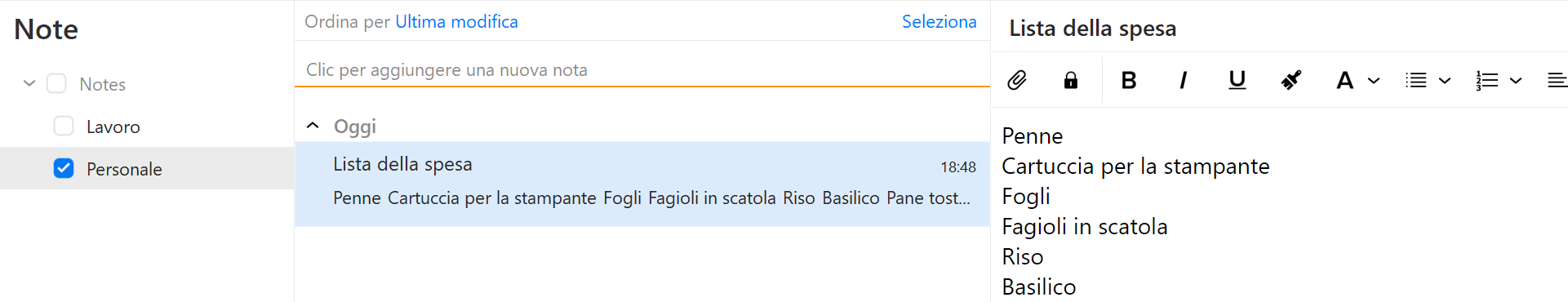Collapse the Notes folder tree

point(29,83)
